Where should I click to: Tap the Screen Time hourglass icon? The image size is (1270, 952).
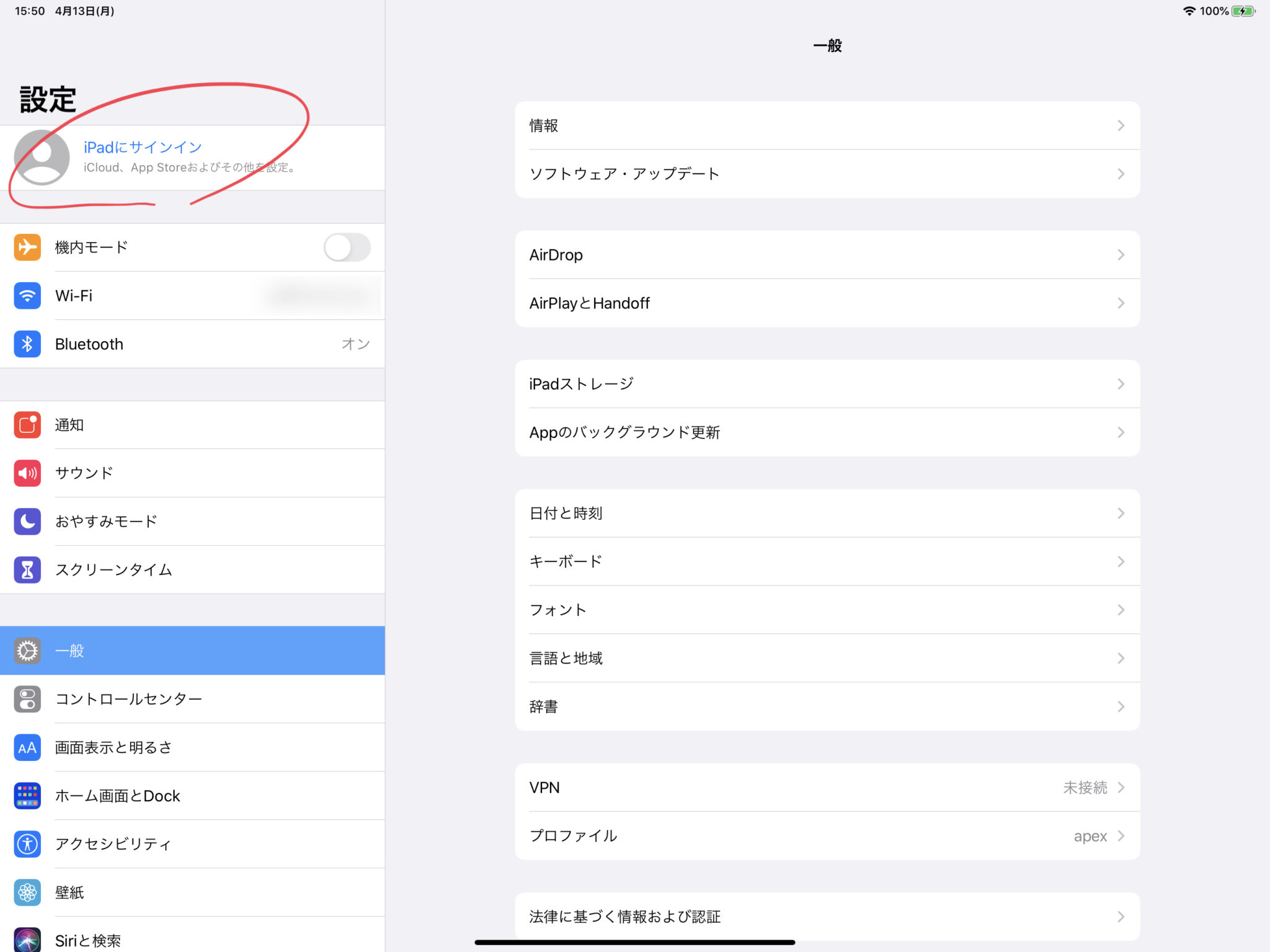pos(27,570)
